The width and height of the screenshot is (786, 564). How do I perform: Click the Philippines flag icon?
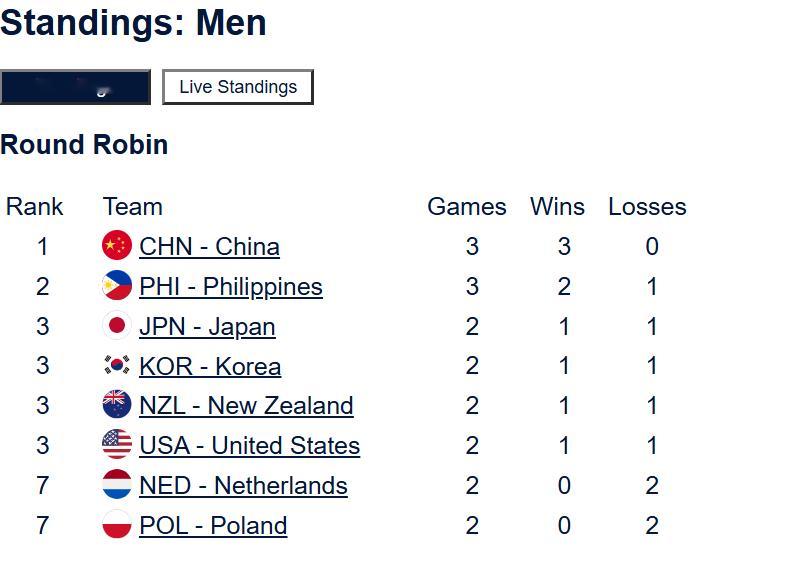117,285
